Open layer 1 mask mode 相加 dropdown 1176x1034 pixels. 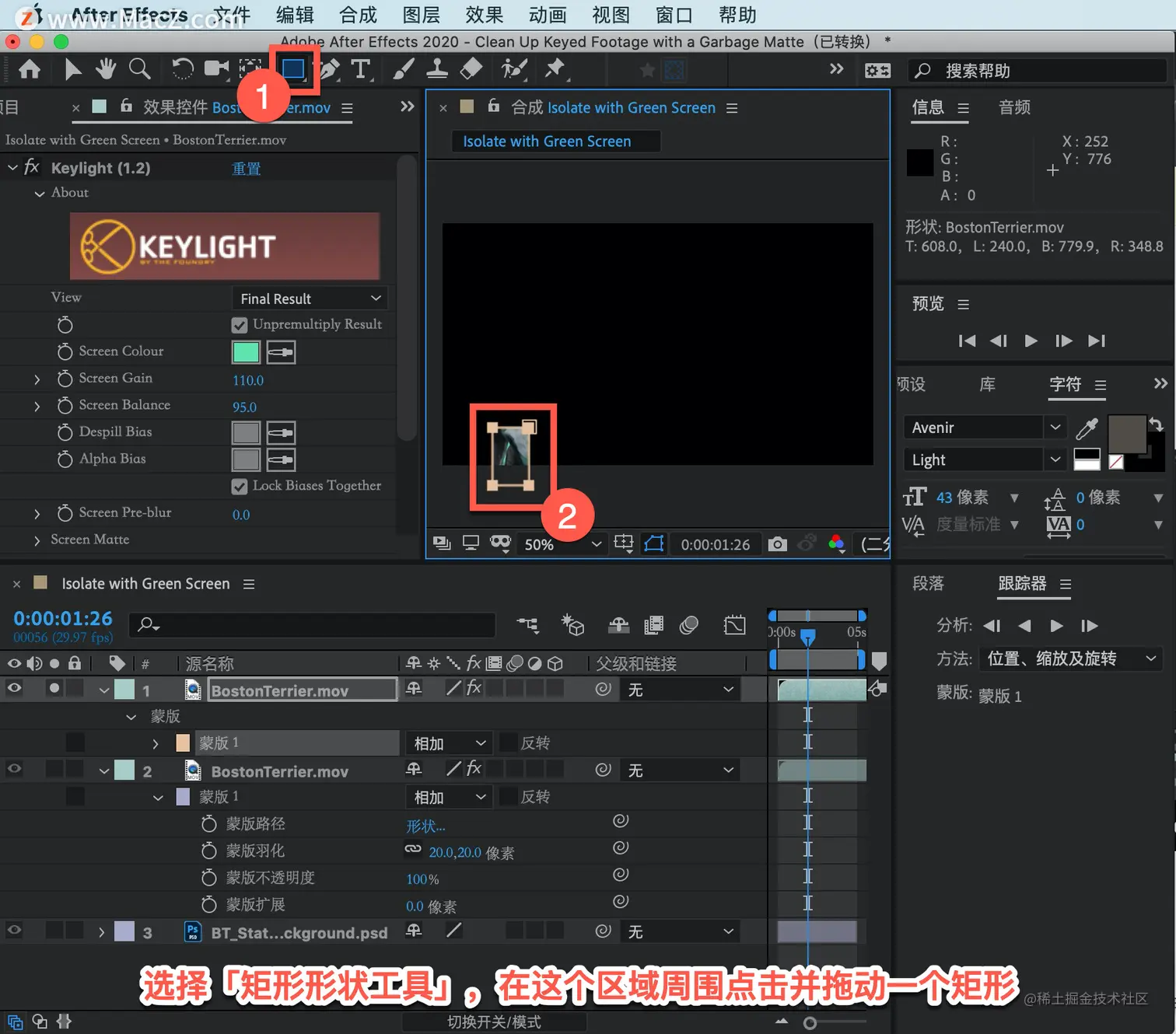pyautogui.click(x=449, y=743)
